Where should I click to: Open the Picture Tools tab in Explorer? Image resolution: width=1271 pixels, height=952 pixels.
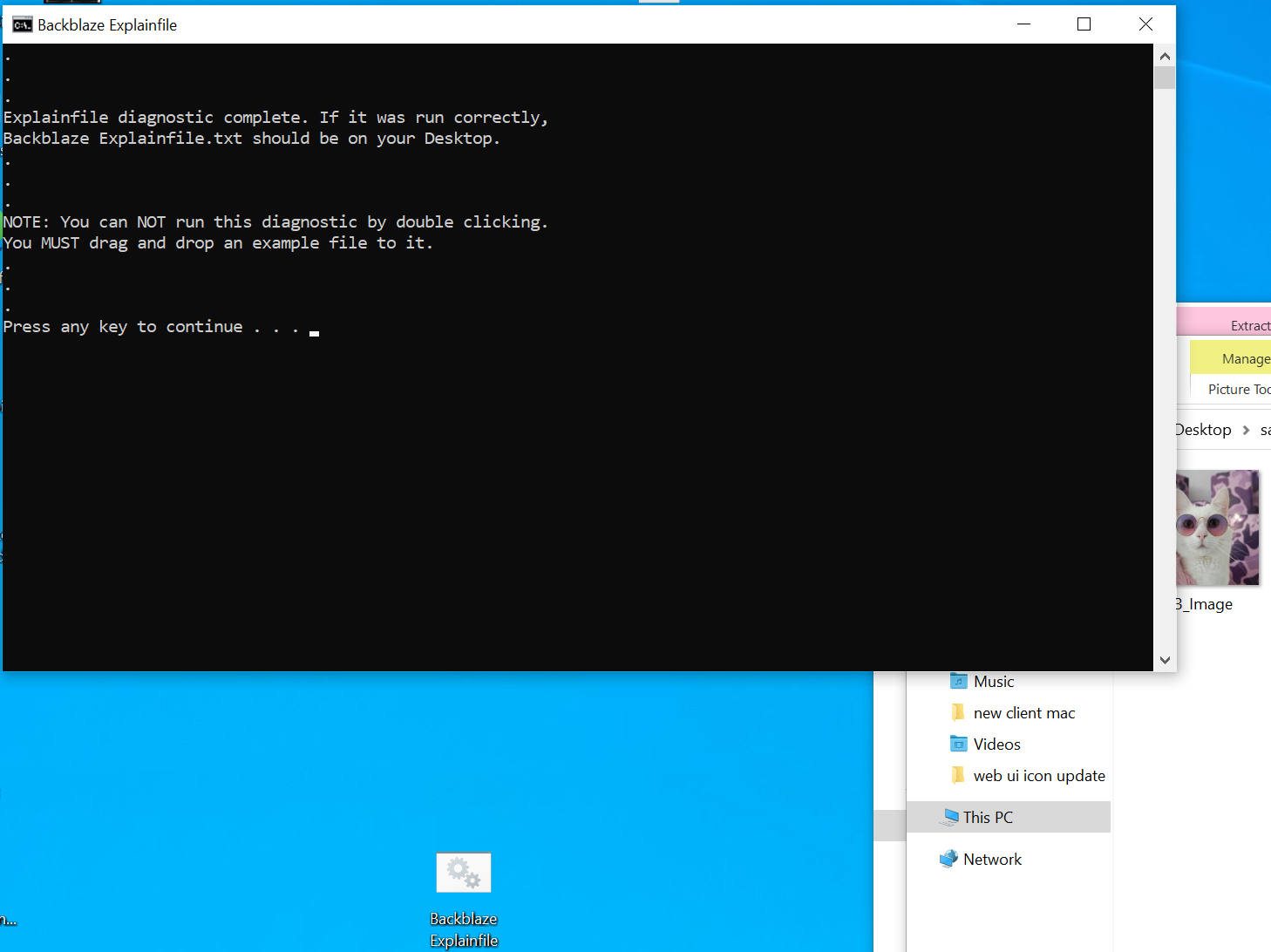tap(1239, 390)
